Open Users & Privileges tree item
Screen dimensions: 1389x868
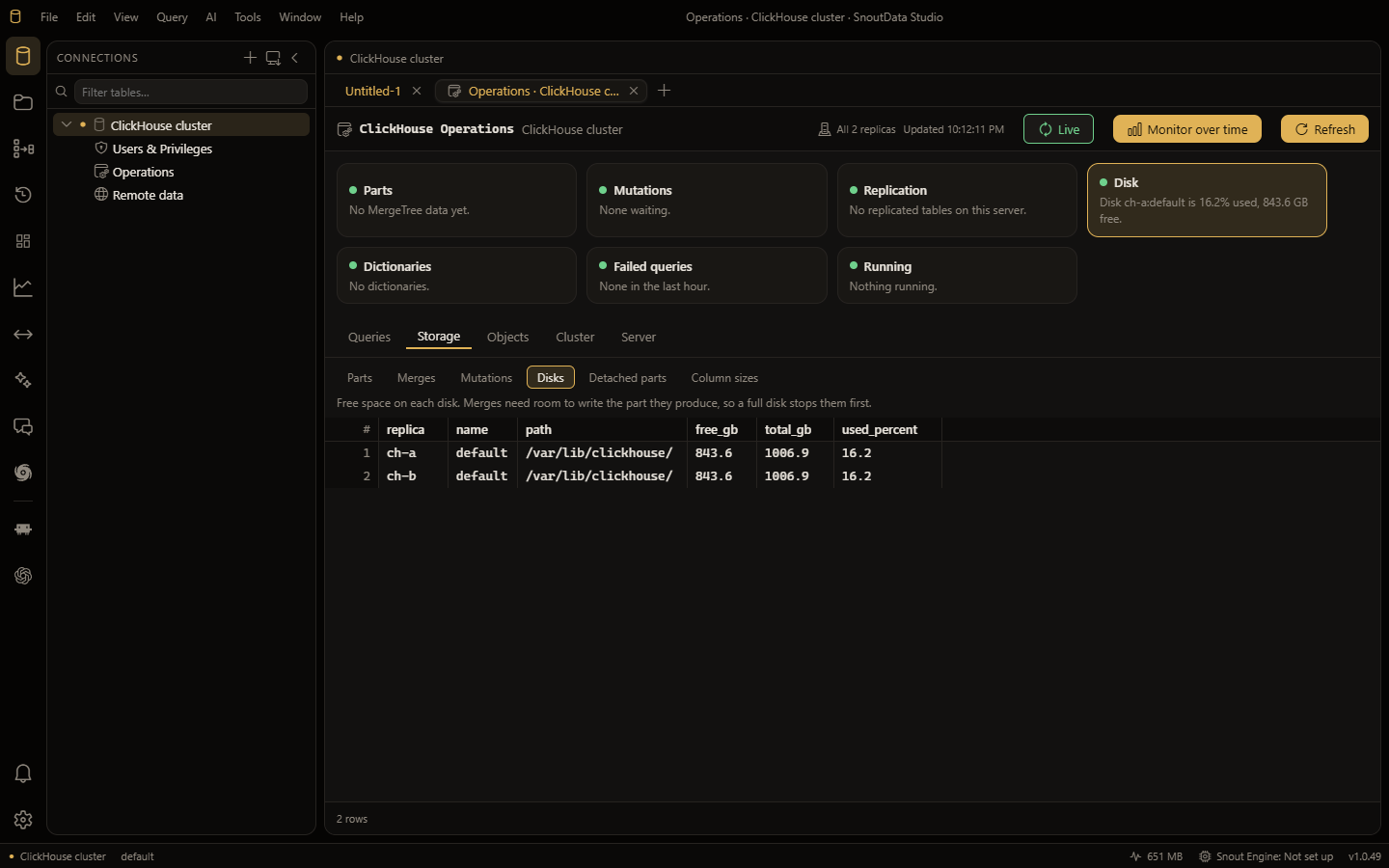(162, 149)
